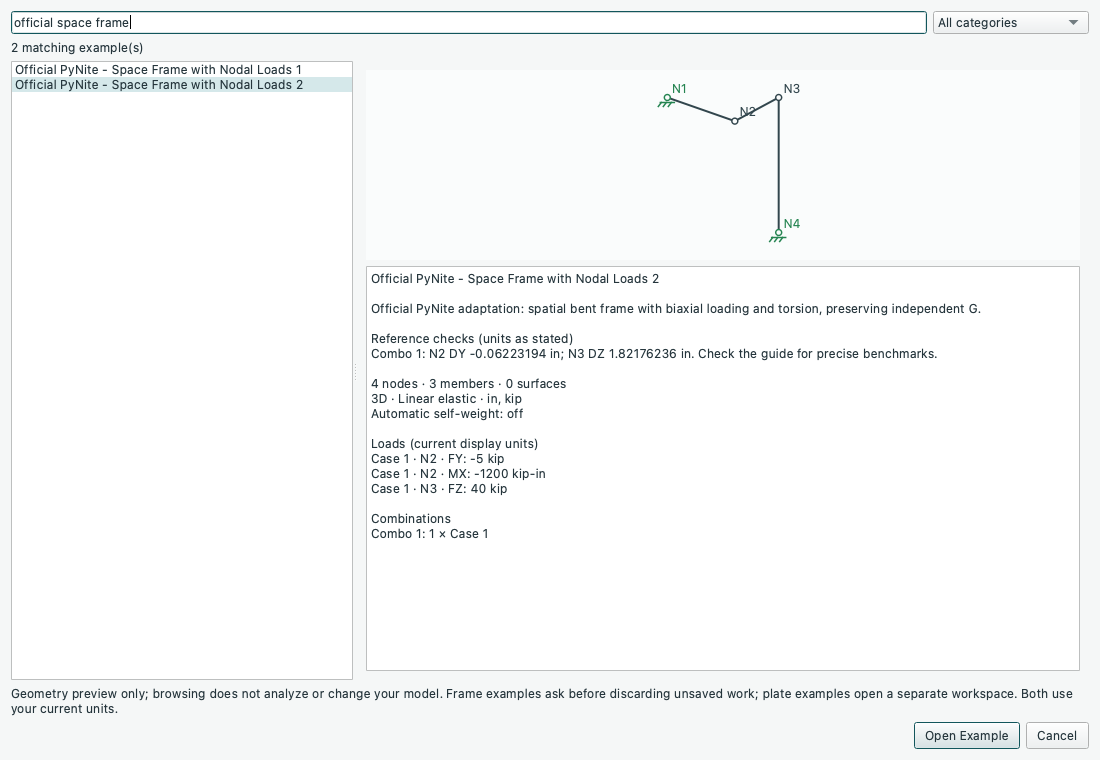Click the Open Example button
Viewport: 1100px width, 760px height.
pyautogui.click(x=966, y=735)
